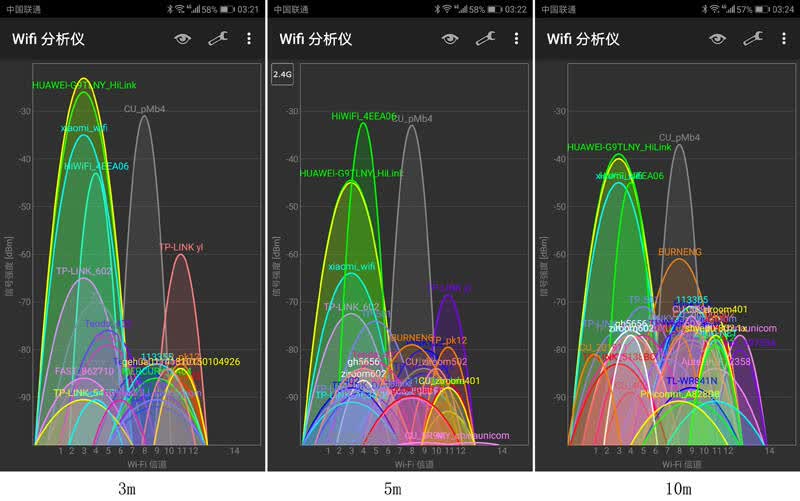Tap Bluetooth icon in 5m status bar

tap(437, 9)
